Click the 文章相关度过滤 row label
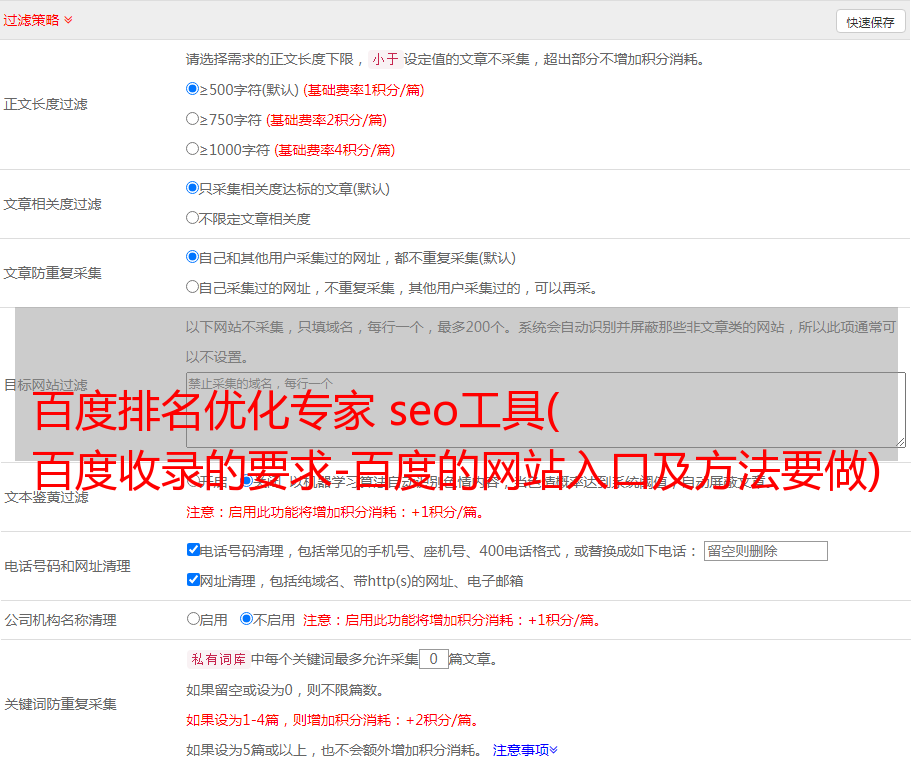The image size is (912, 768). click(x=52, y=204)
